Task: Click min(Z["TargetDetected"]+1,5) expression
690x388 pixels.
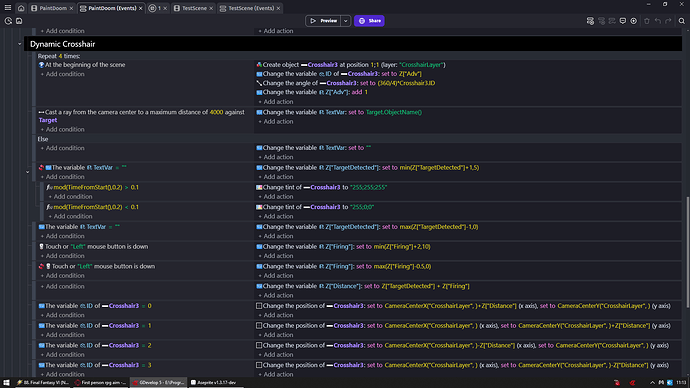Action: [439, 168]
